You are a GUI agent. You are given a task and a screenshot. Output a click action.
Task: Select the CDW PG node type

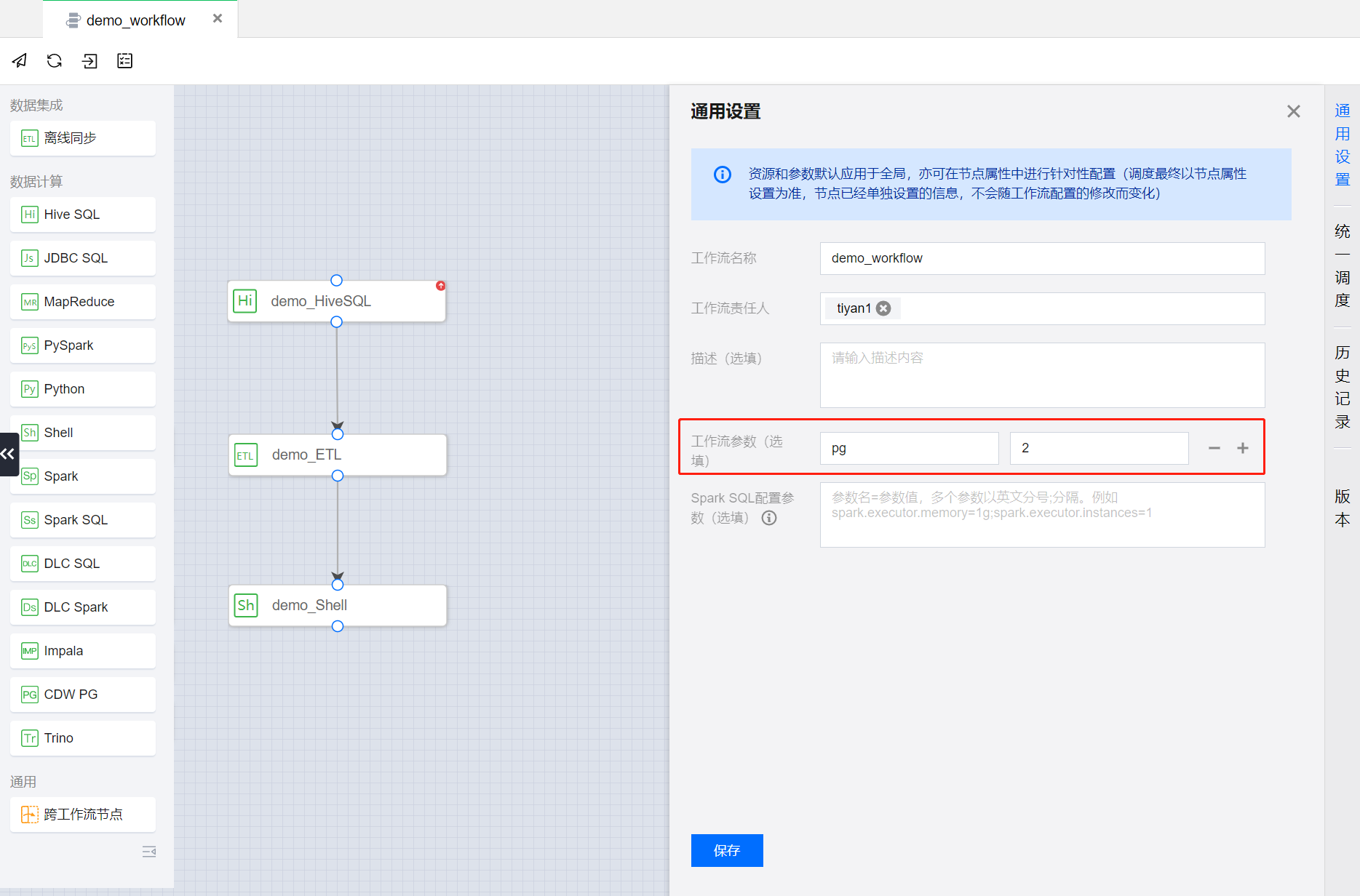pyautogui.click(x=83, y=695)
